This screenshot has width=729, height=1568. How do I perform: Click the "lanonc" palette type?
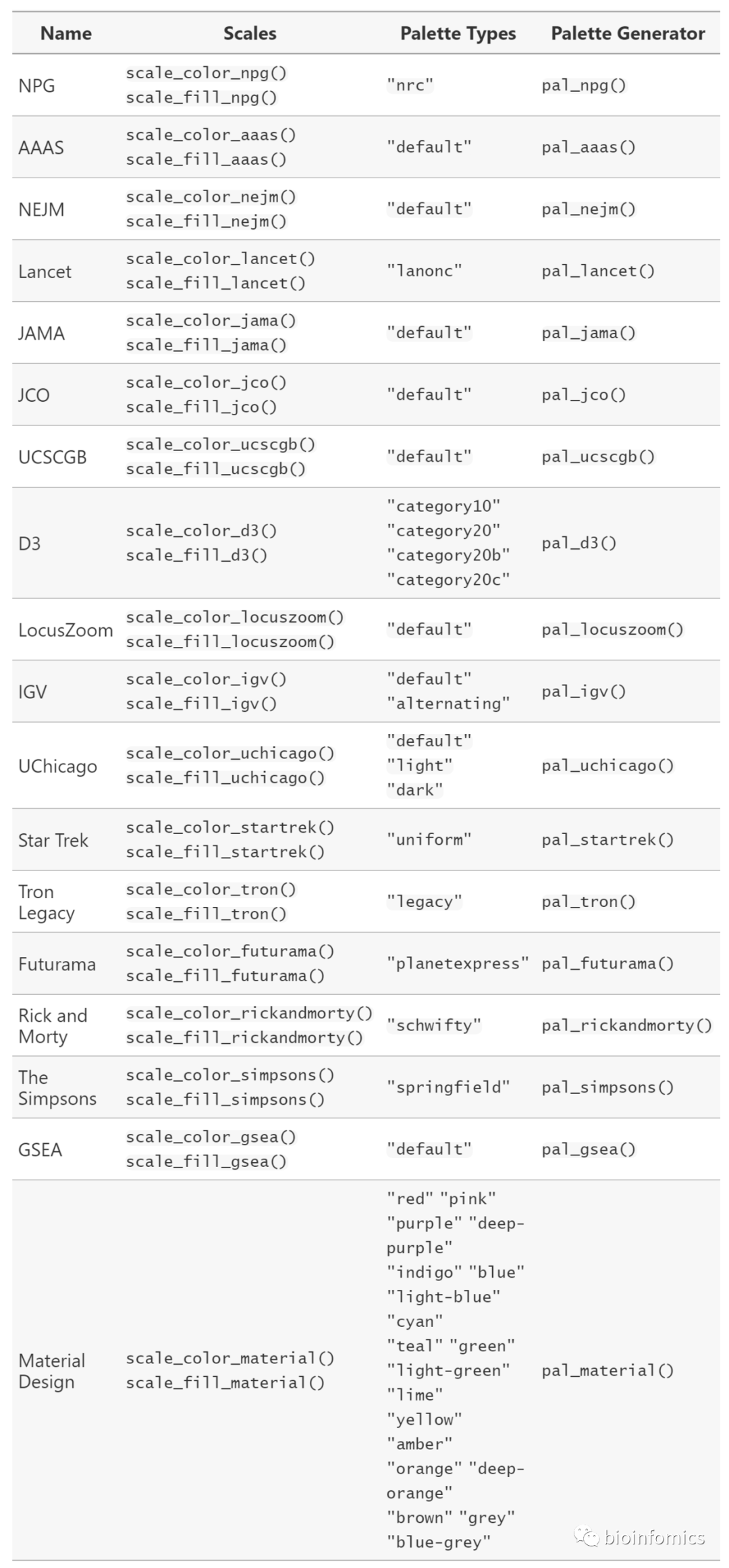click(x=424, y=271)
